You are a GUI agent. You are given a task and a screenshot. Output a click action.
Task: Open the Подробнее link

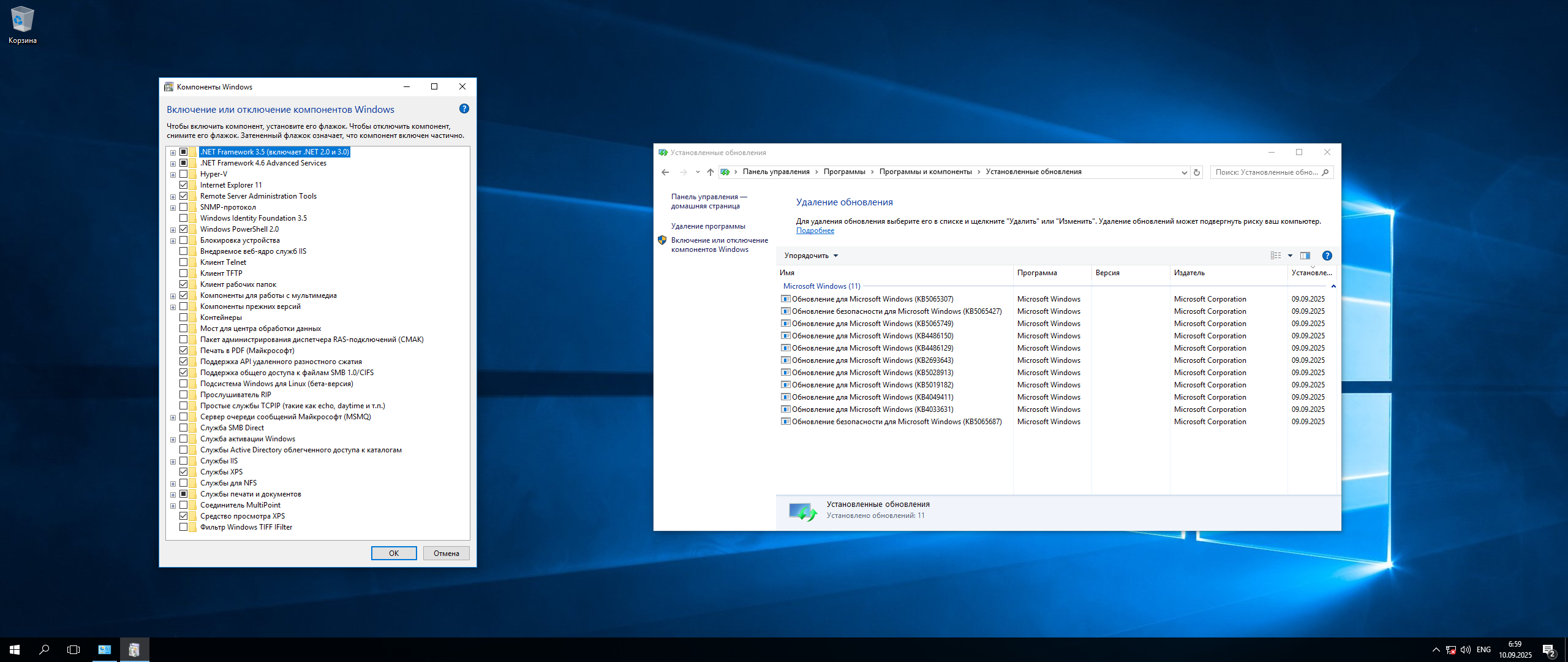pyautogui.click(x=815, y=230)
